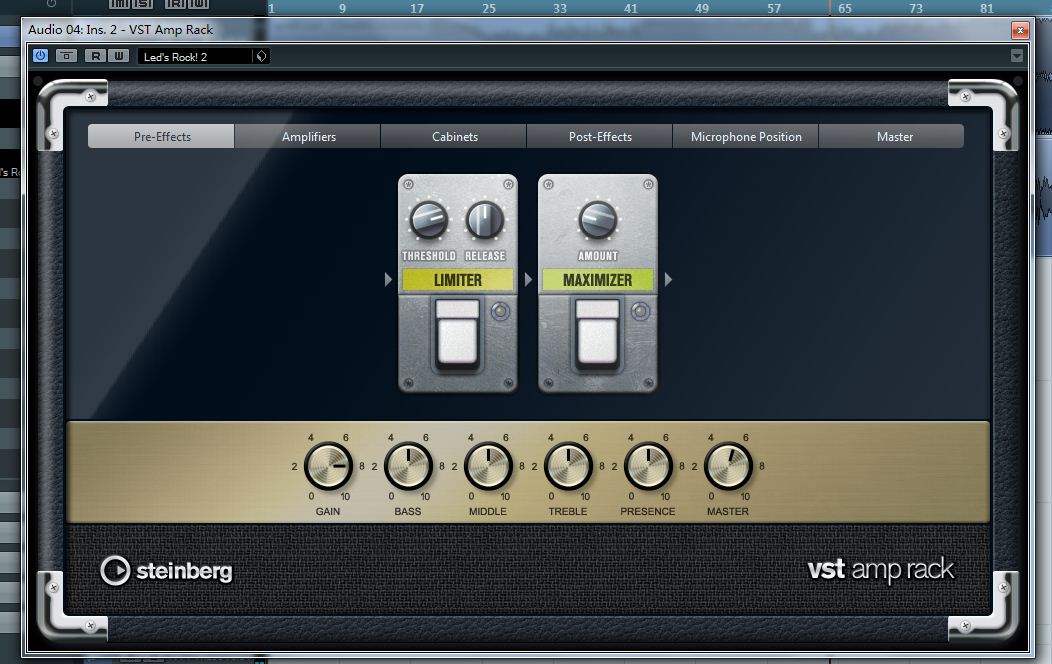Click the amp MIDDLE knob
The height and width of the screenshot is (664, 1052).
[488, 465]
